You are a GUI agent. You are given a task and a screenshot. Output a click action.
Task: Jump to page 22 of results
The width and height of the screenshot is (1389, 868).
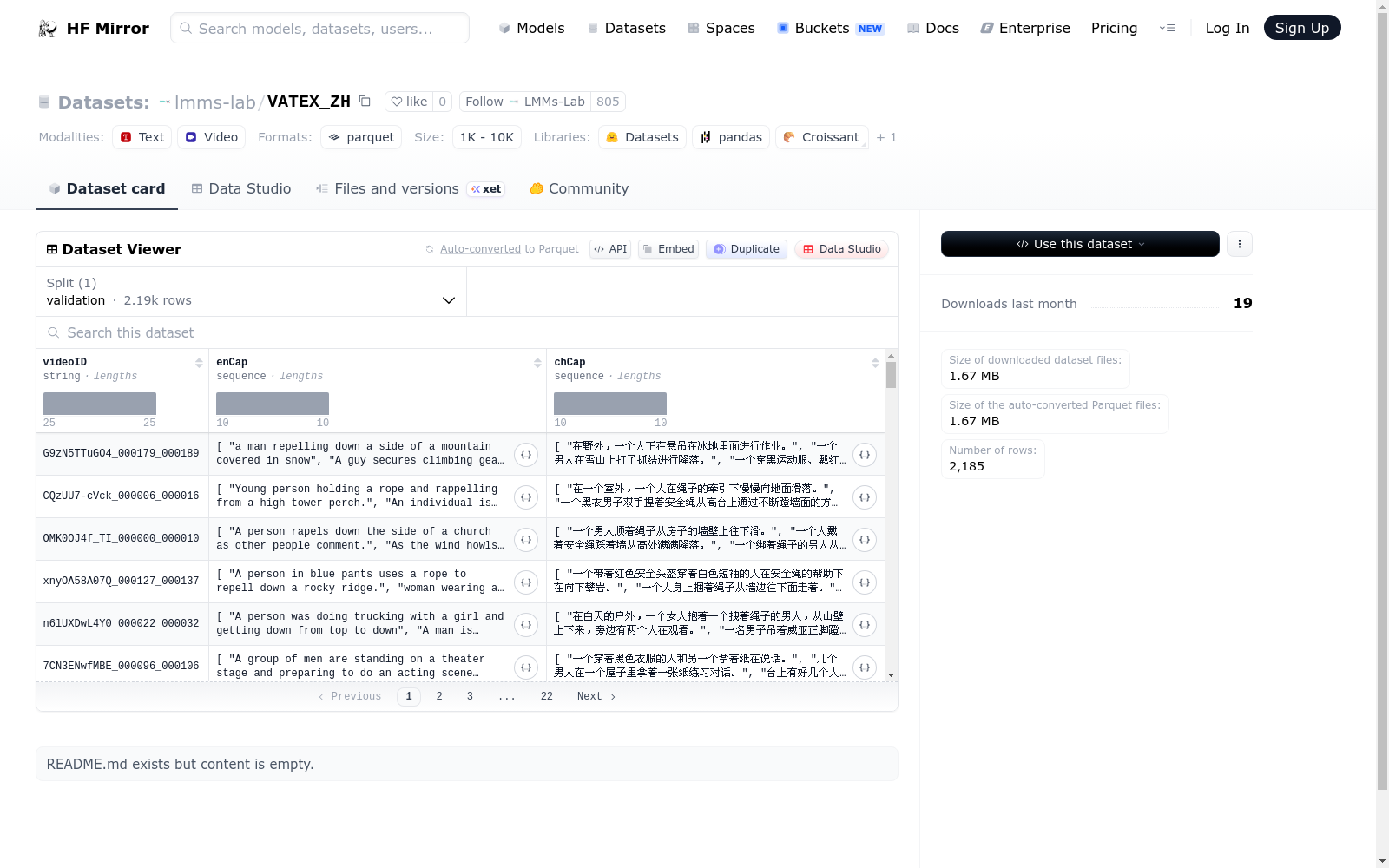[x=546, y=696]
